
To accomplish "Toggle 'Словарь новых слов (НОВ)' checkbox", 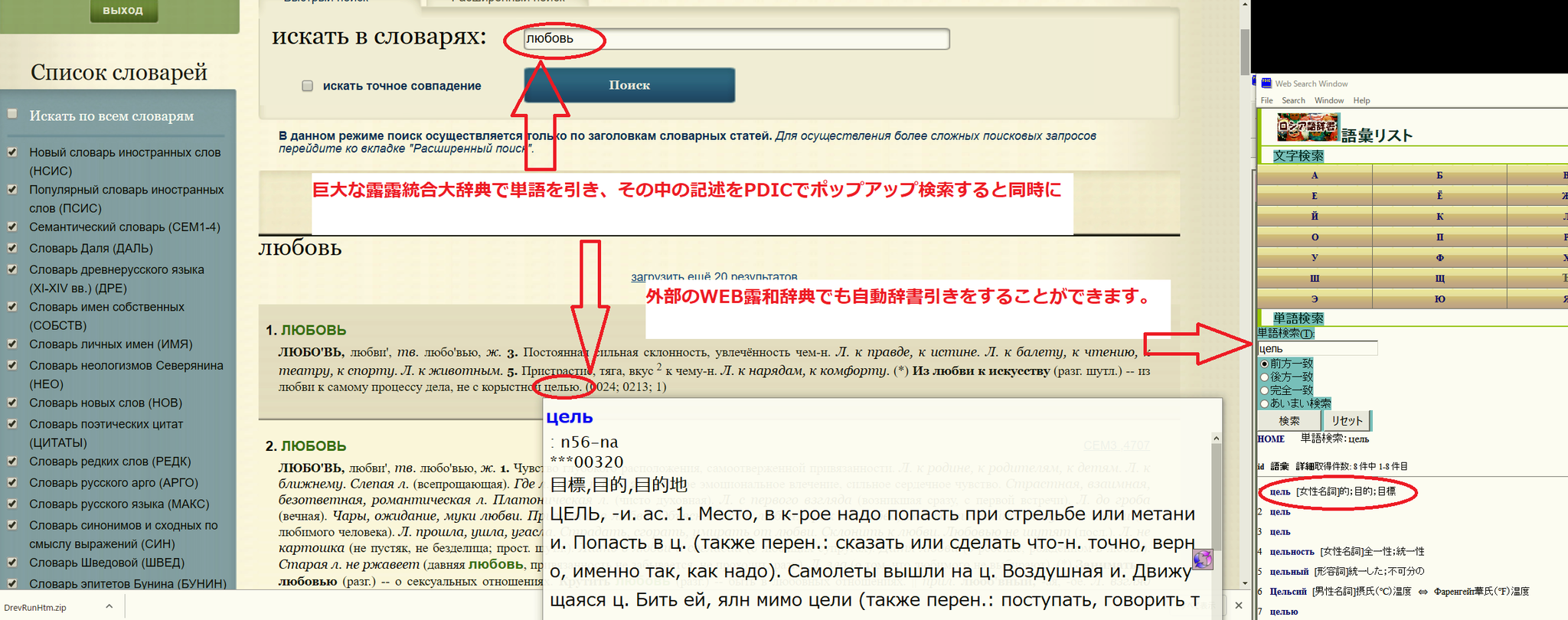I will [x=12, y=402].
